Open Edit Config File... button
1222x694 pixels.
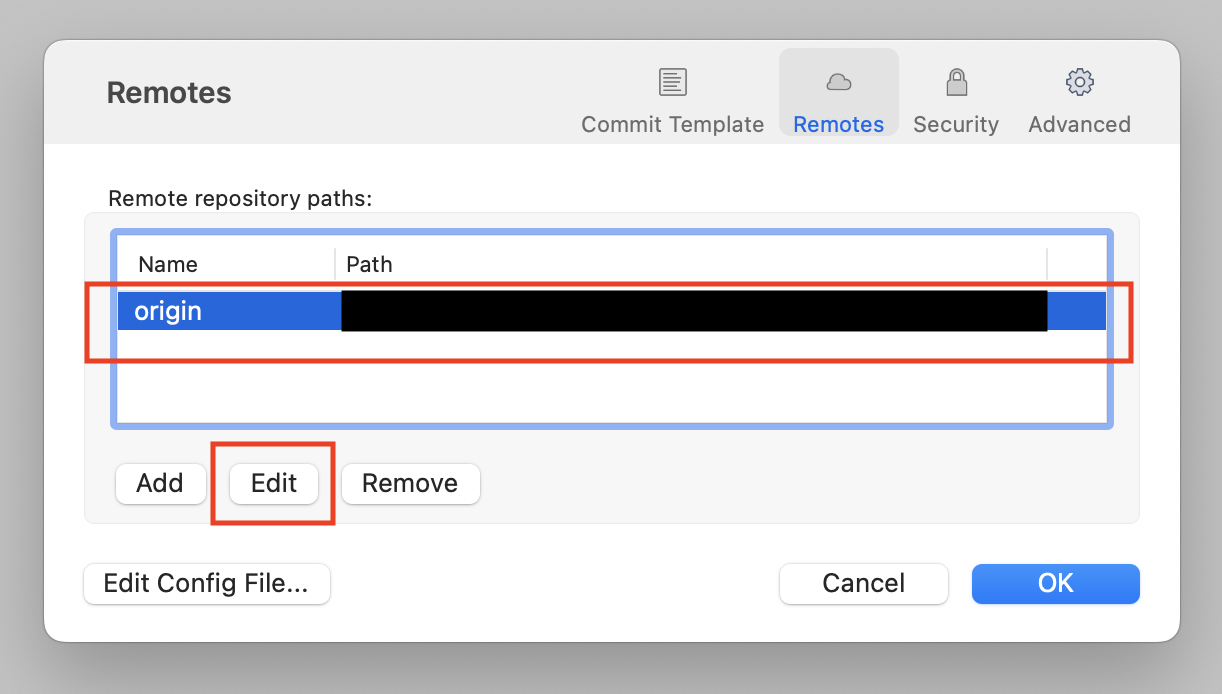point(206,584)
